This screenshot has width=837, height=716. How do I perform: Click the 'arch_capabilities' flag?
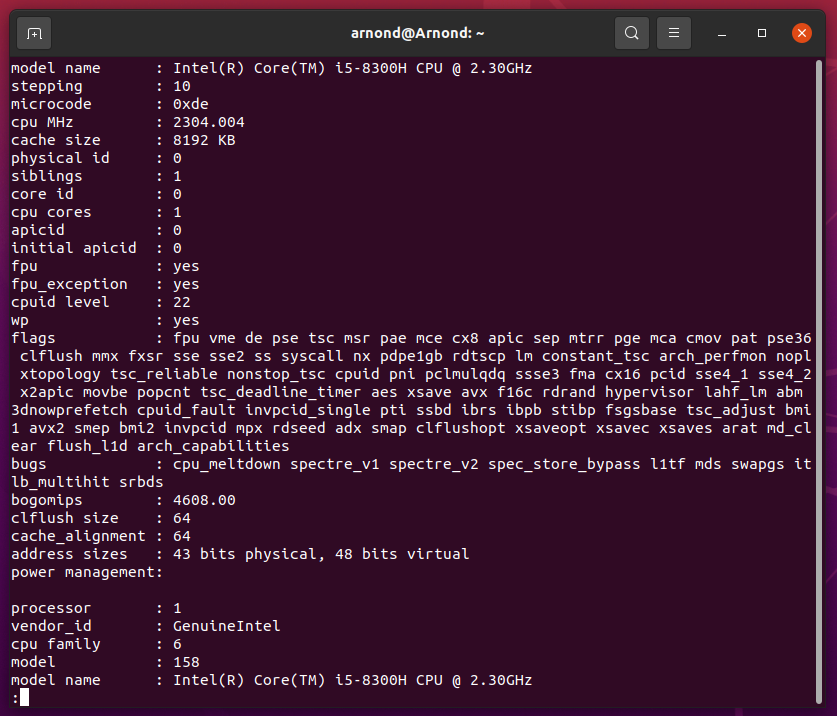(213, 446)
